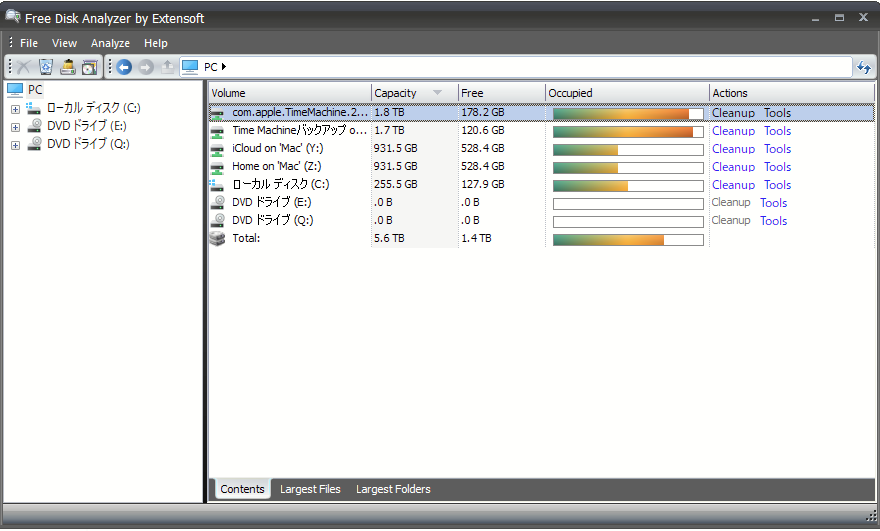Sort by the Volume column header
Image resolution: width=880 pixels, height=531 pixels.
tap(290, 93)
